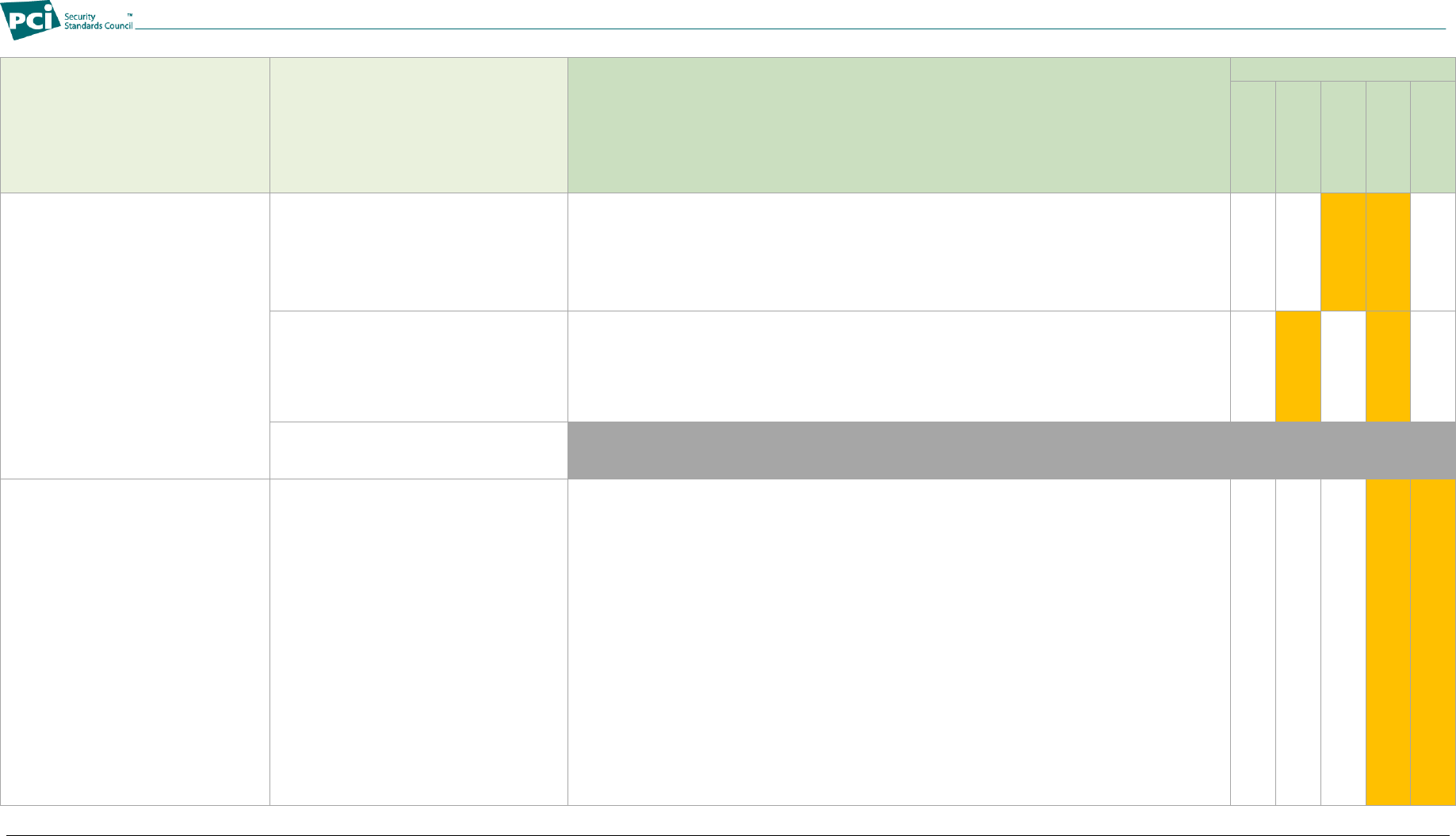
Task: Select the first narrow green header column
Action: pyautogui.click(x=1253, y=137)
